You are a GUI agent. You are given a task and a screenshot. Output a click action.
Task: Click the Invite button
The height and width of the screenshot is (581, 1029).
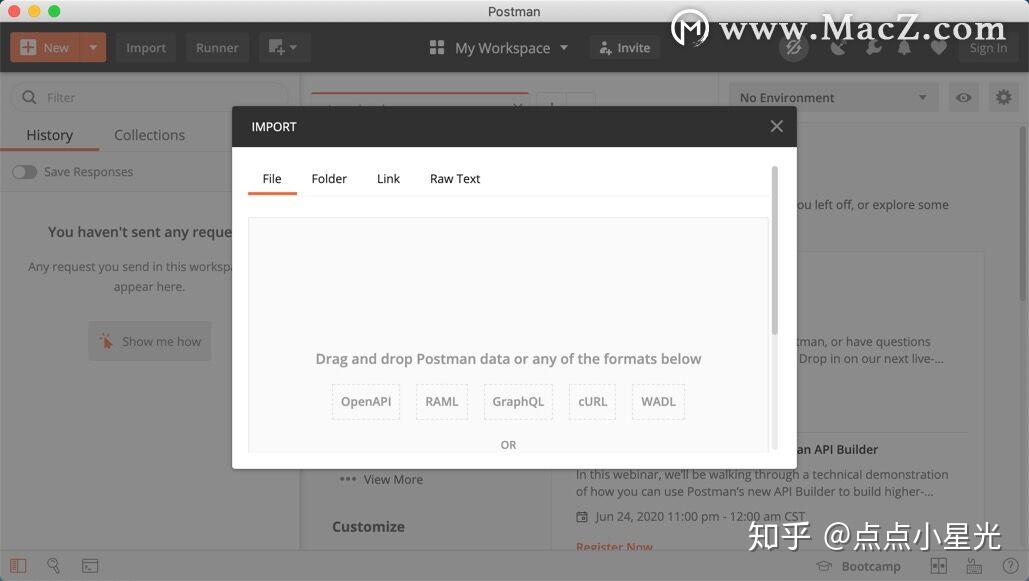[x=624, y=47]
